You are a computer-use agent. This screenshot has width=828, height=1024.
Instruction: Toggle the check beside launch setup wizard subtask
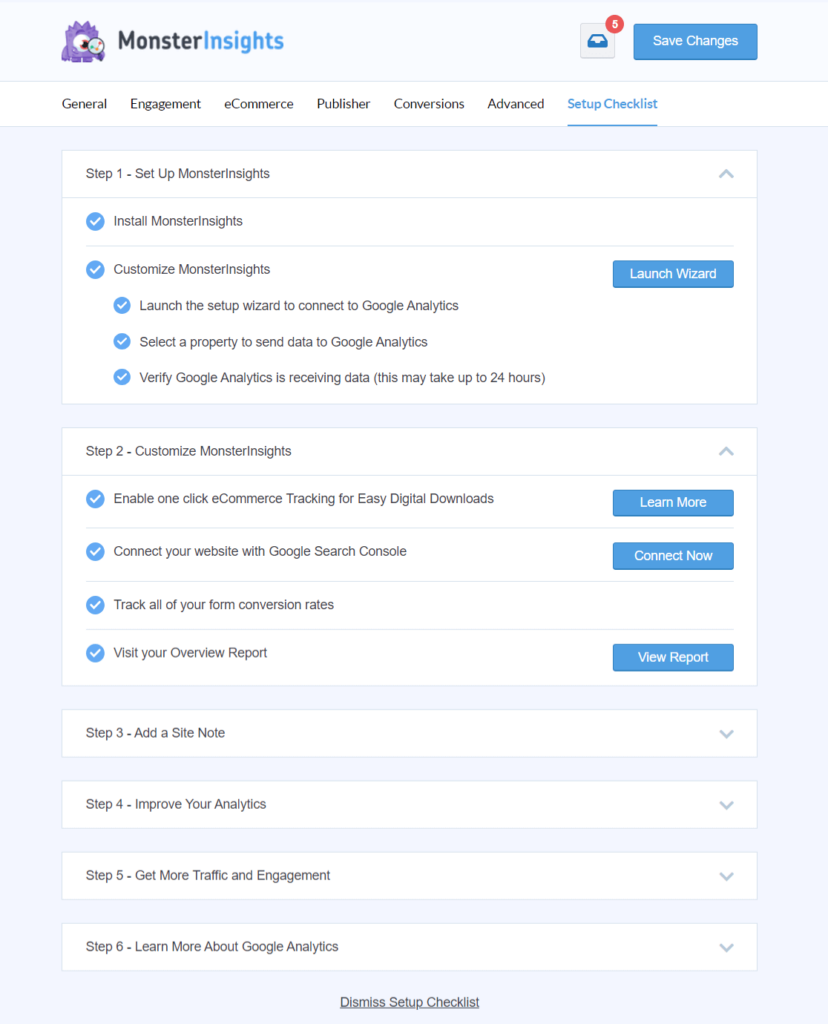121,305
